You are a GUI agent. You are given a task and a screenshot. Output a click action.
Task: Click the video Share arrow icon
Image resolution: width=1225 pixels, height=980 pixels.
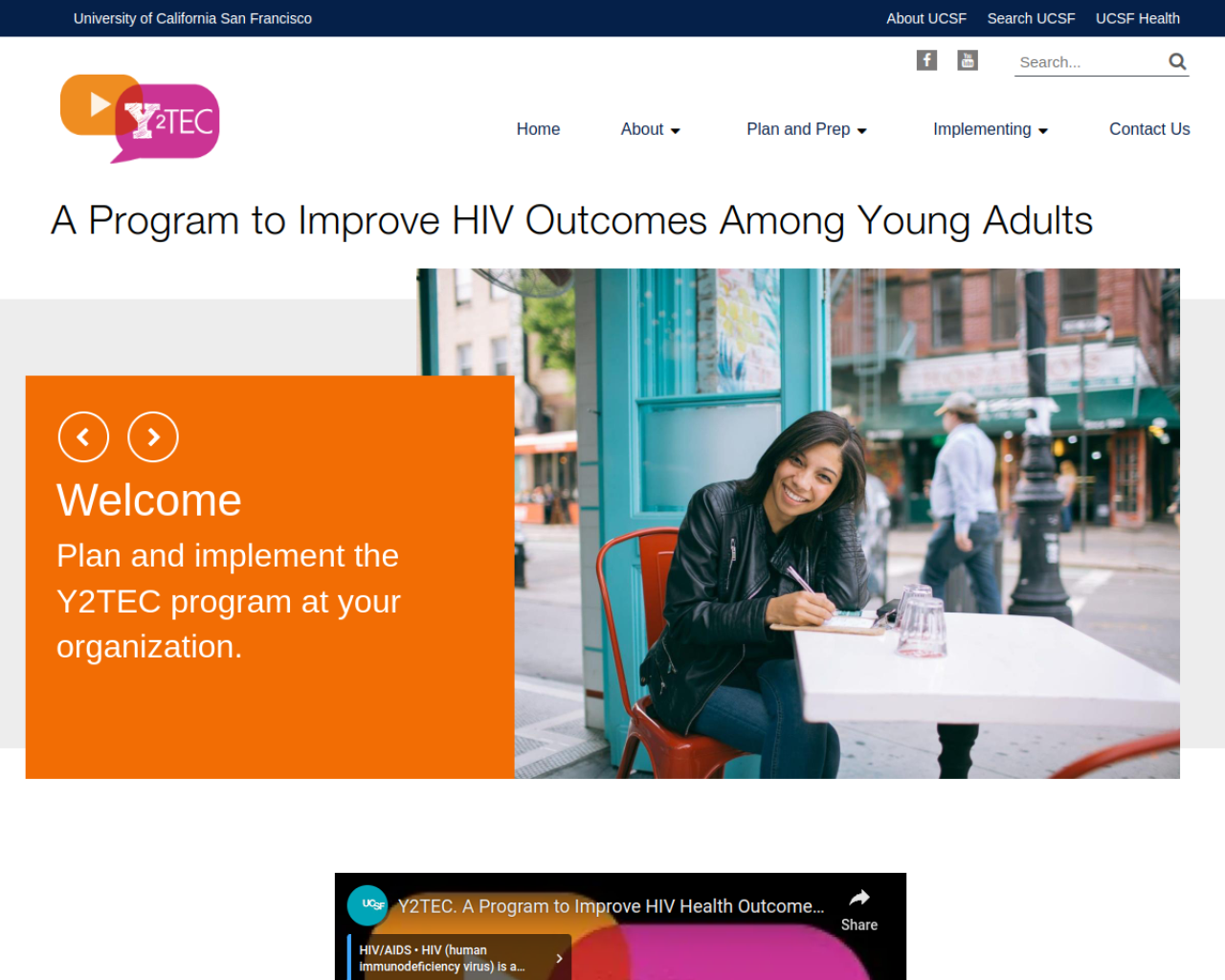pos(859,898)
